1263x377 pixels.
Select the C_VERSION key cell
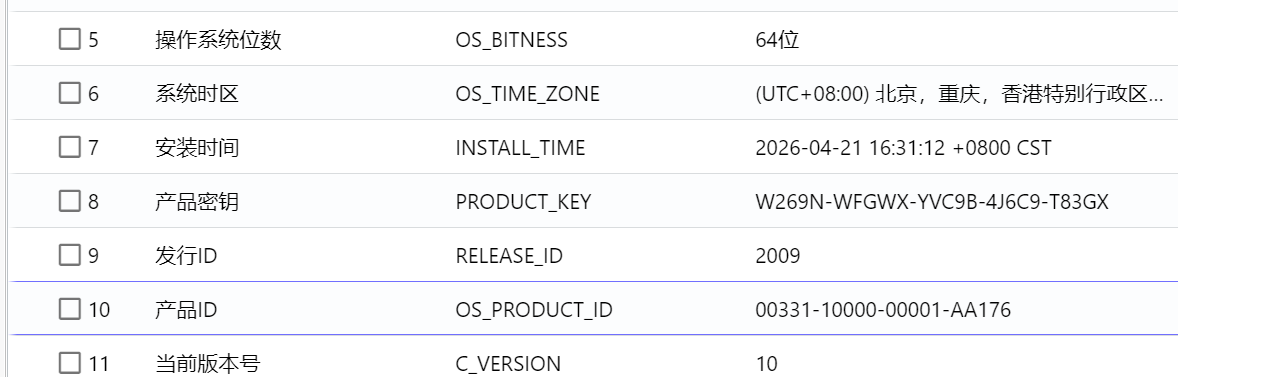click(x=508, y=364)
